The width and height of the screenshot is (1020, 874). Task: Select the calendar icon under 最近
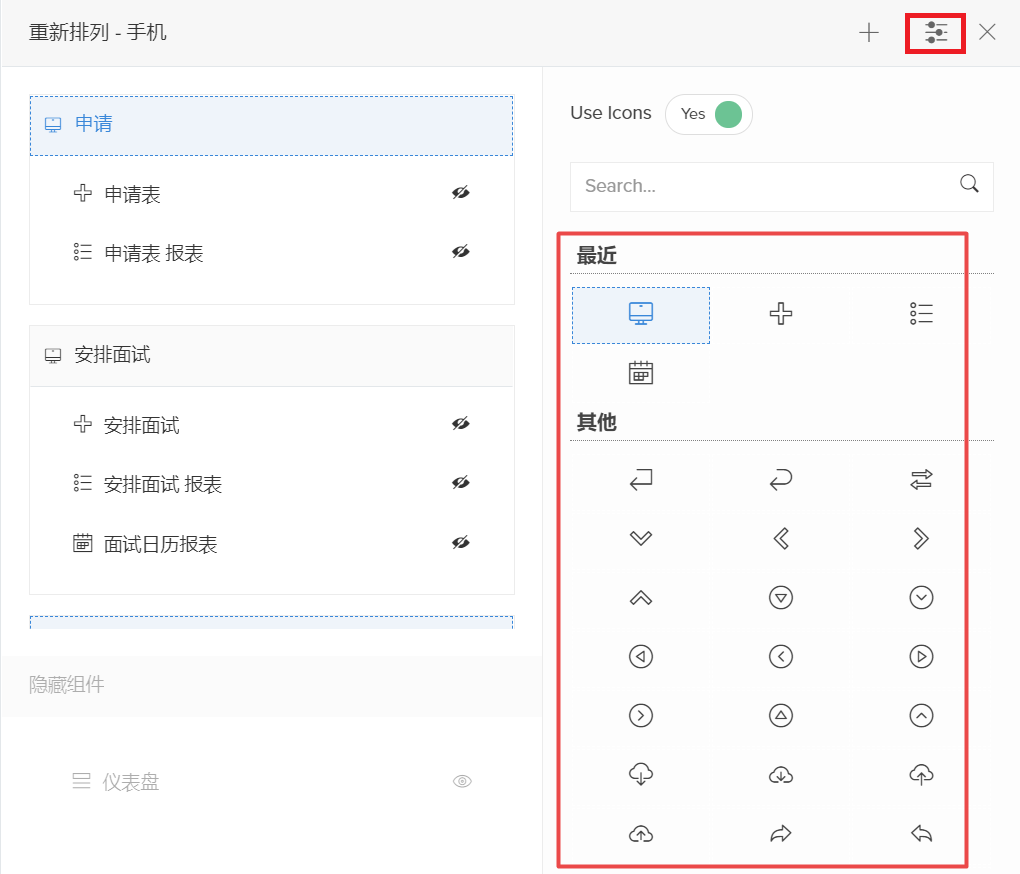641,373
